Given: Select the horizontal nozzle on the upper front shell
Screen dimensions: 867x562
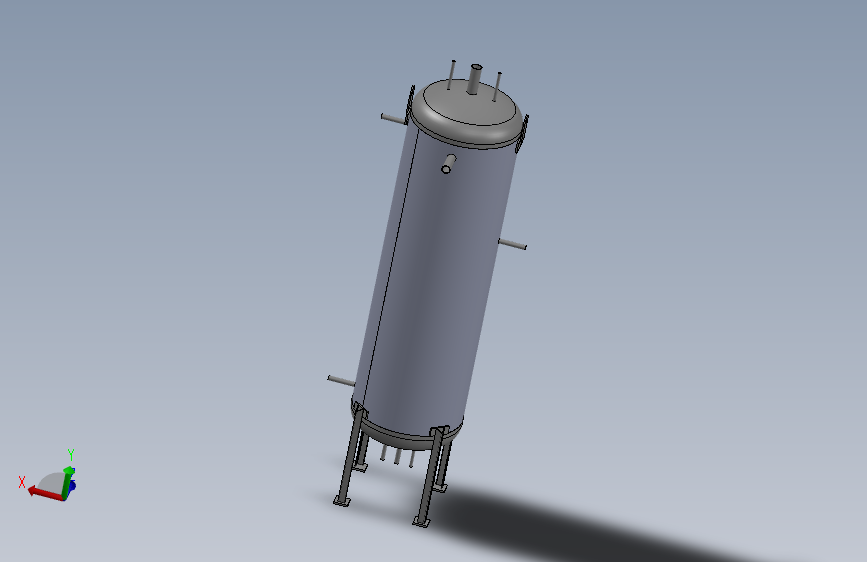Looking at the screenshot, I should (x=448, y=164).
